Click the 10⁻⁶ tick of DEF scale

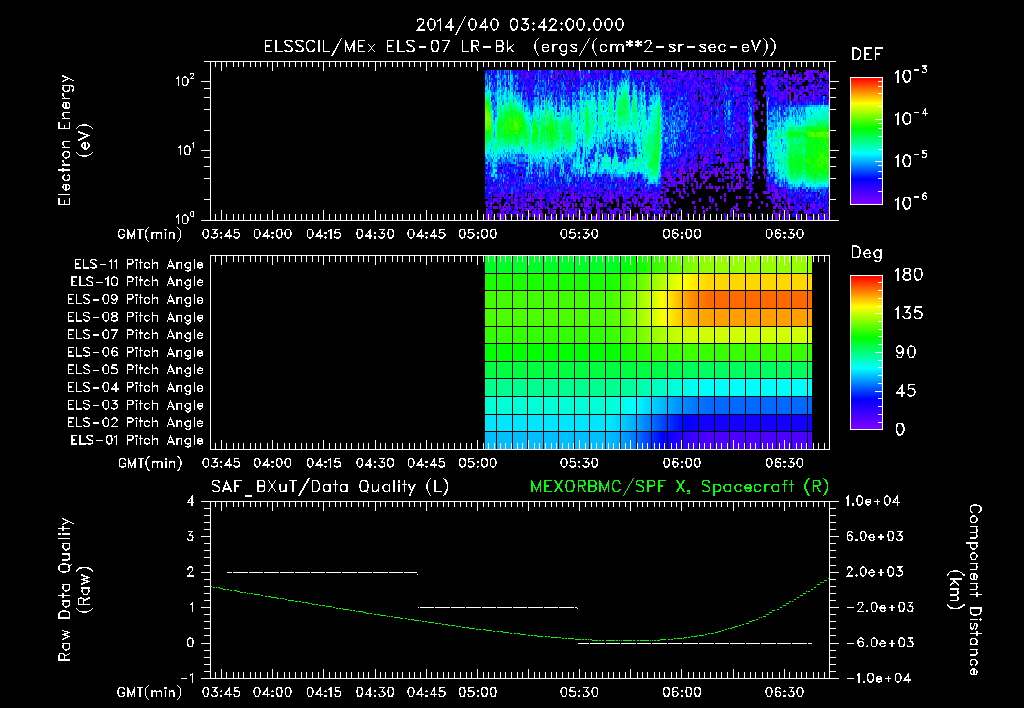pos(910,201)
